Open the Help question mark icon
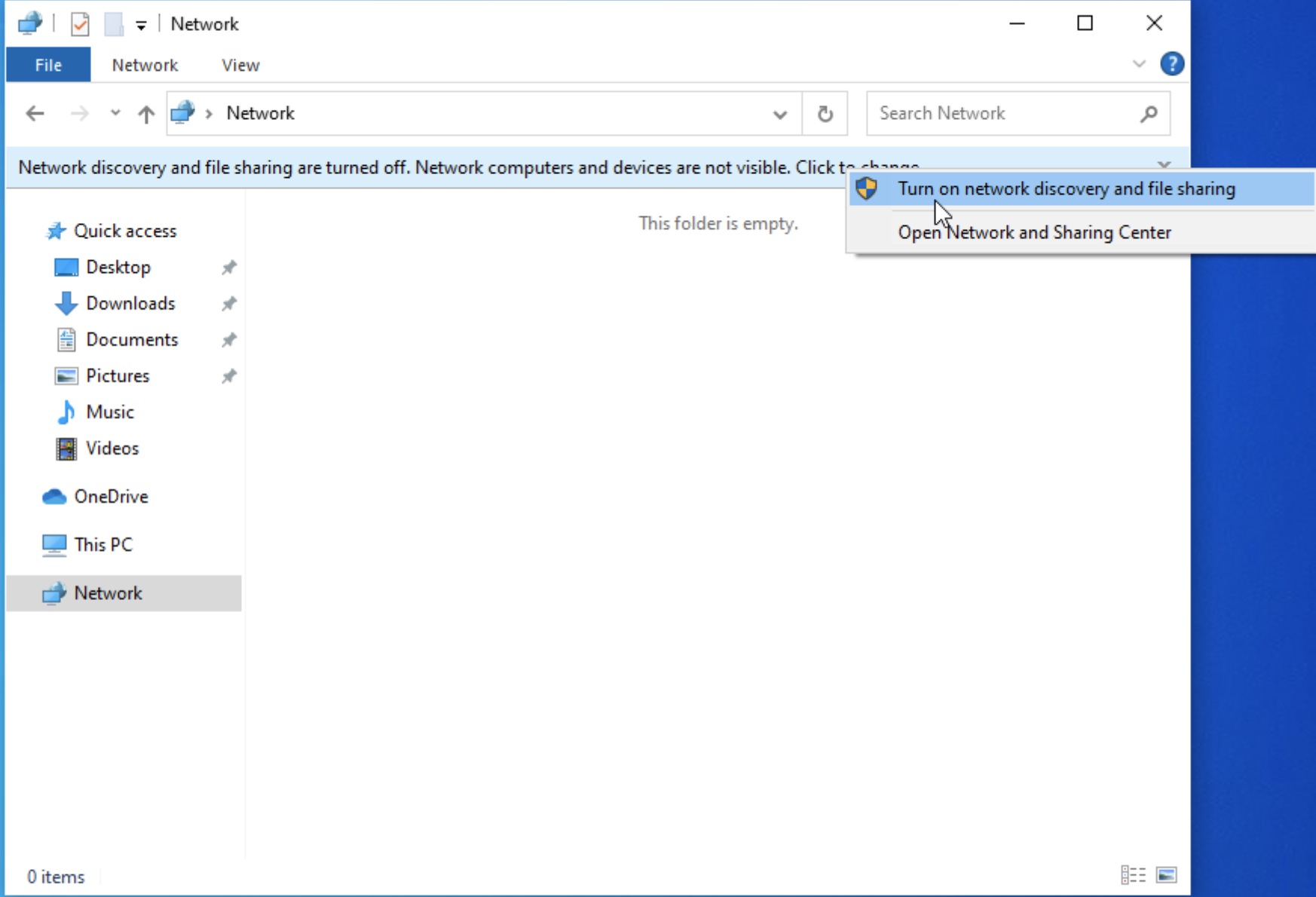 pos(1171,64)
